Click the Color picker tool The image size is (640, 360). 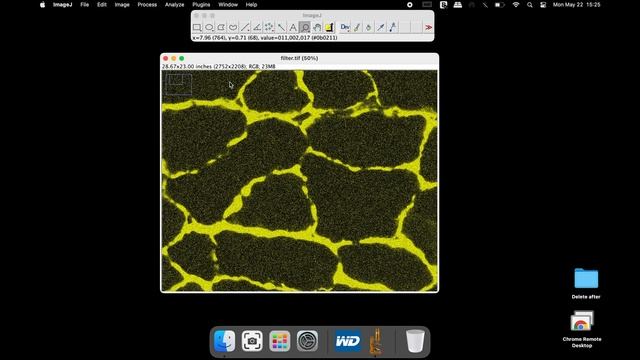(x=329, y=27)
